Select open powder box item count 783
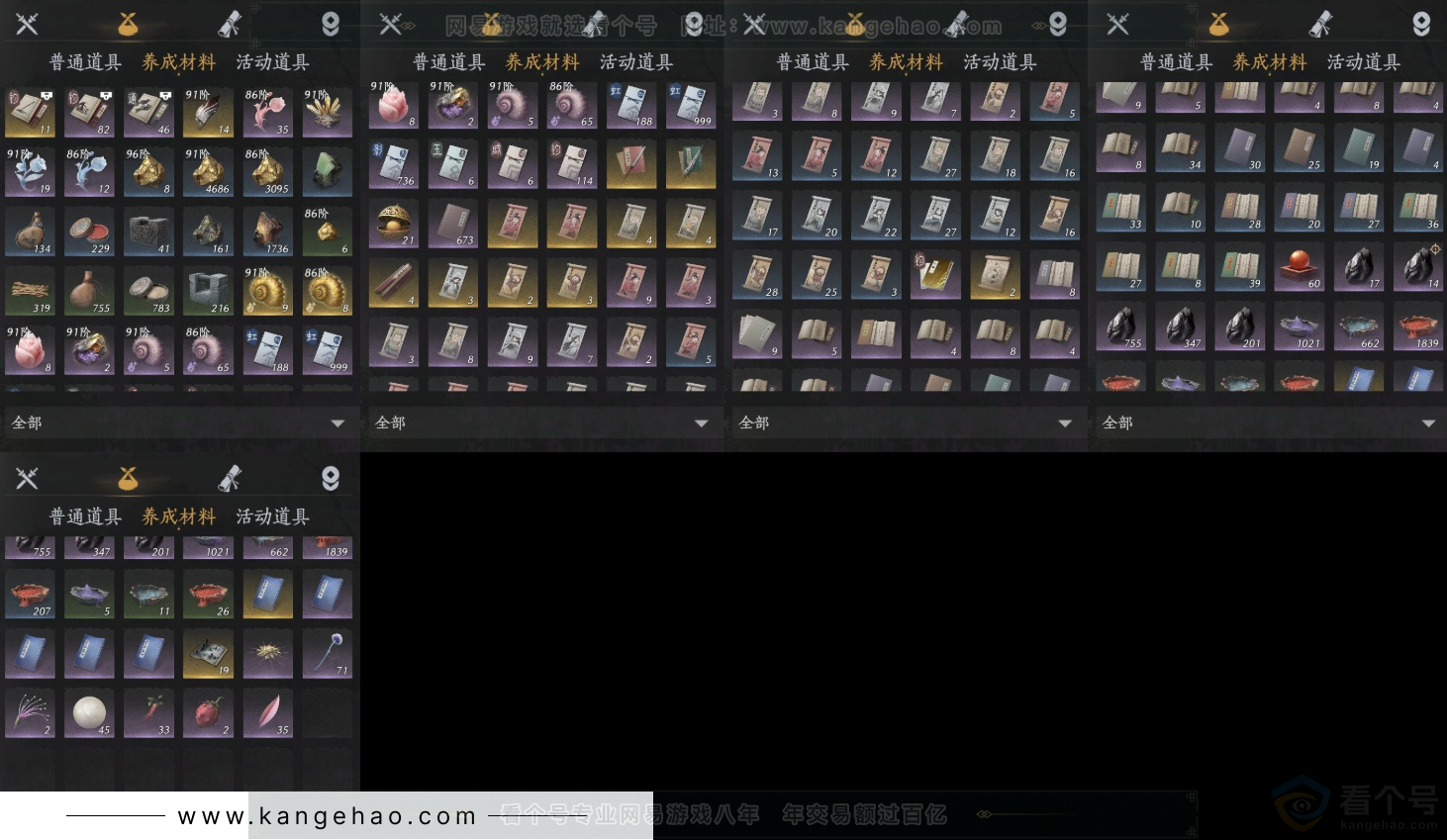The width and height of the screenshot is (1447, 840). coord(148,291)
